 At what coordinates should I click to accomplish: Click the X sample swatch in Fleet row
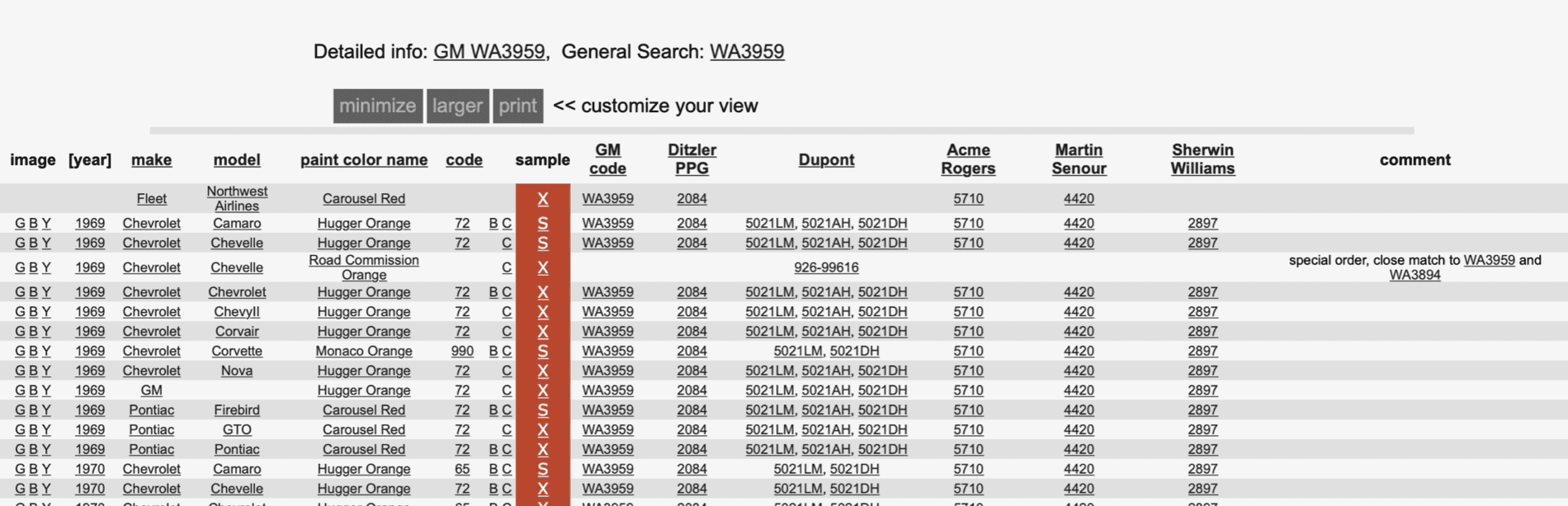(543, 199)
